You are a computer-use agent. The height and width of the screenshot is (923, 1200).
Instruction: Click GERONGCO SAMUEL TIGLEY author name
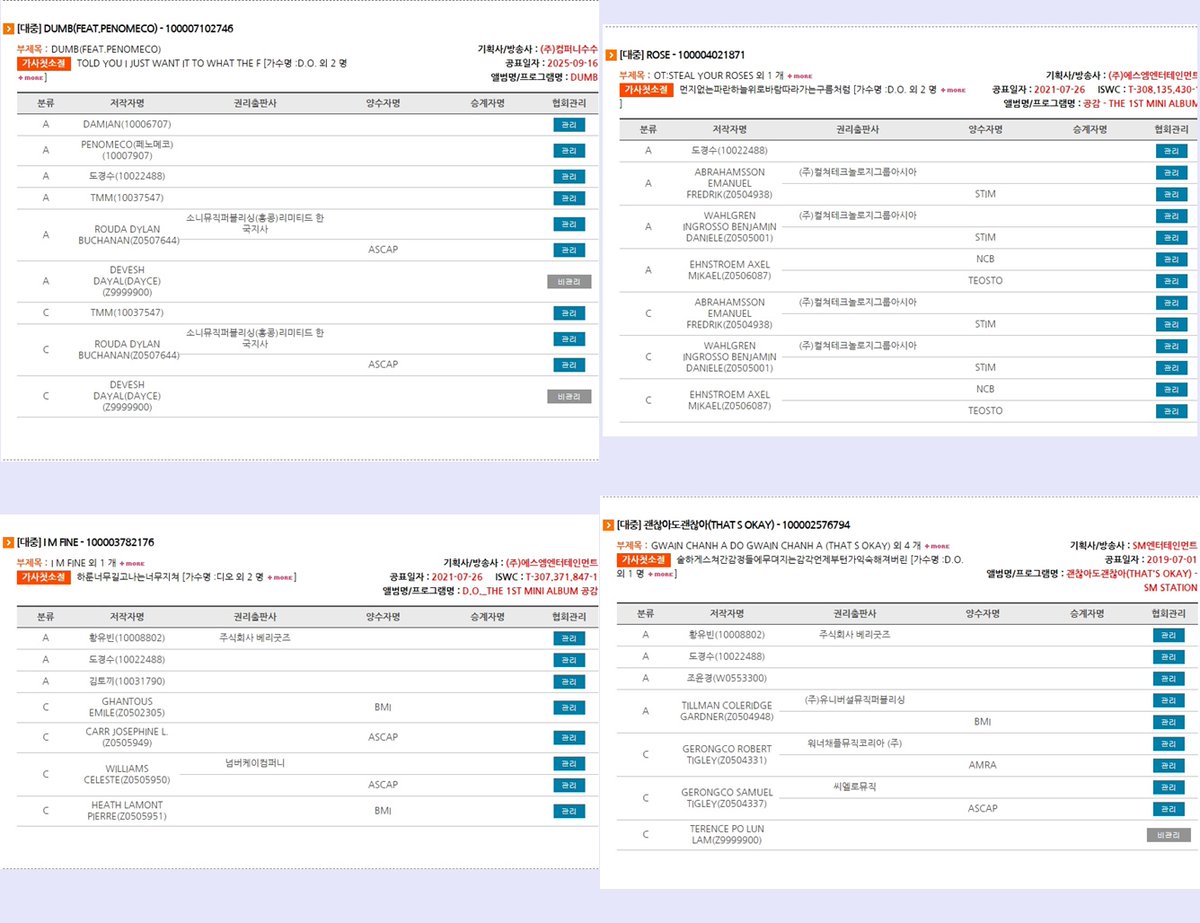(x=727, y=799)
